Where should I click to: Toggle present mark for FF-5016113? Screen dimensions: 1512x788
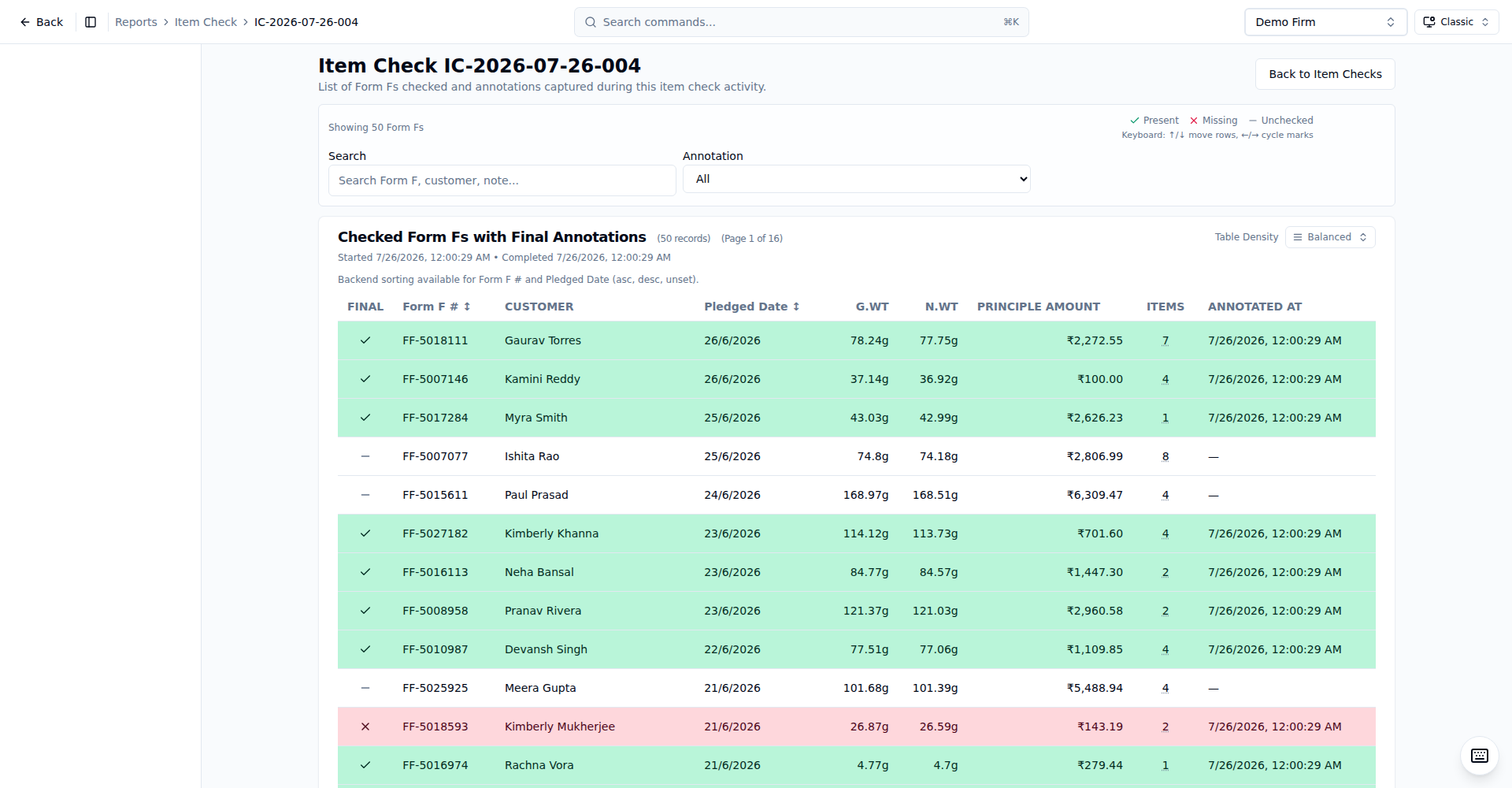pyautogui.click(x=365, y=572)
